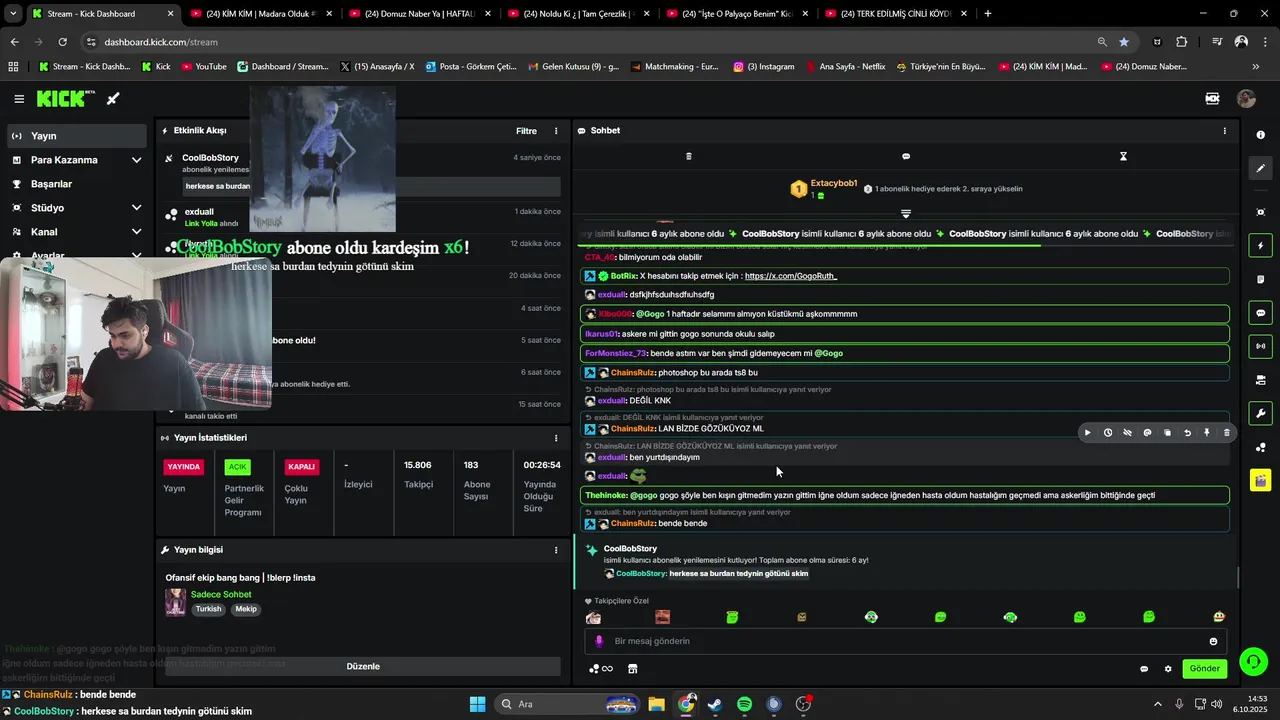Viewport: 1280px width, 720px height.
Task: Switch to the Domuz Naber Ya browser tab
Action: (420, 13)
